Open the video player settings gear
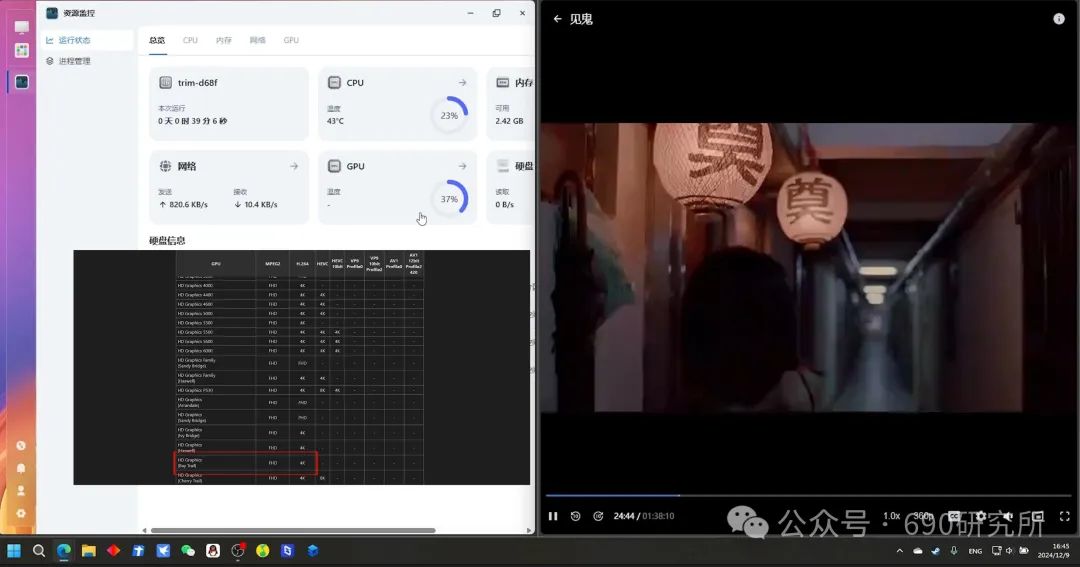 click(x=981, y=515)
